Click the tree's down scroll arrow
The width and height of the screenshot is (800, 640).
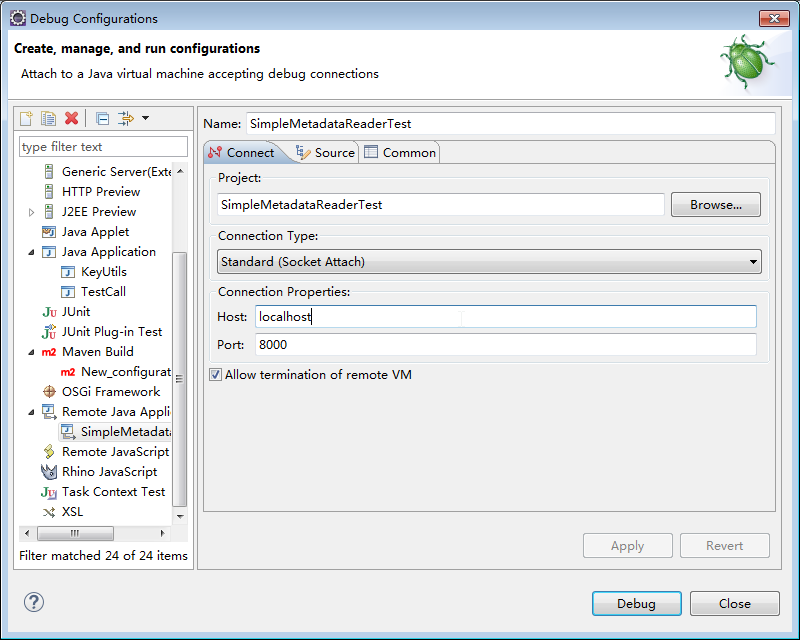(x=180, y=516)
